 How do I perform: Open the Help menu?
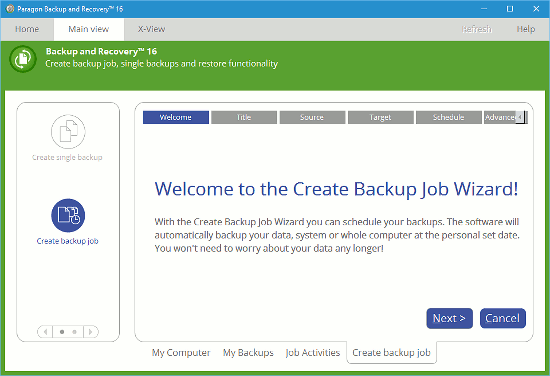pos(526,29)
